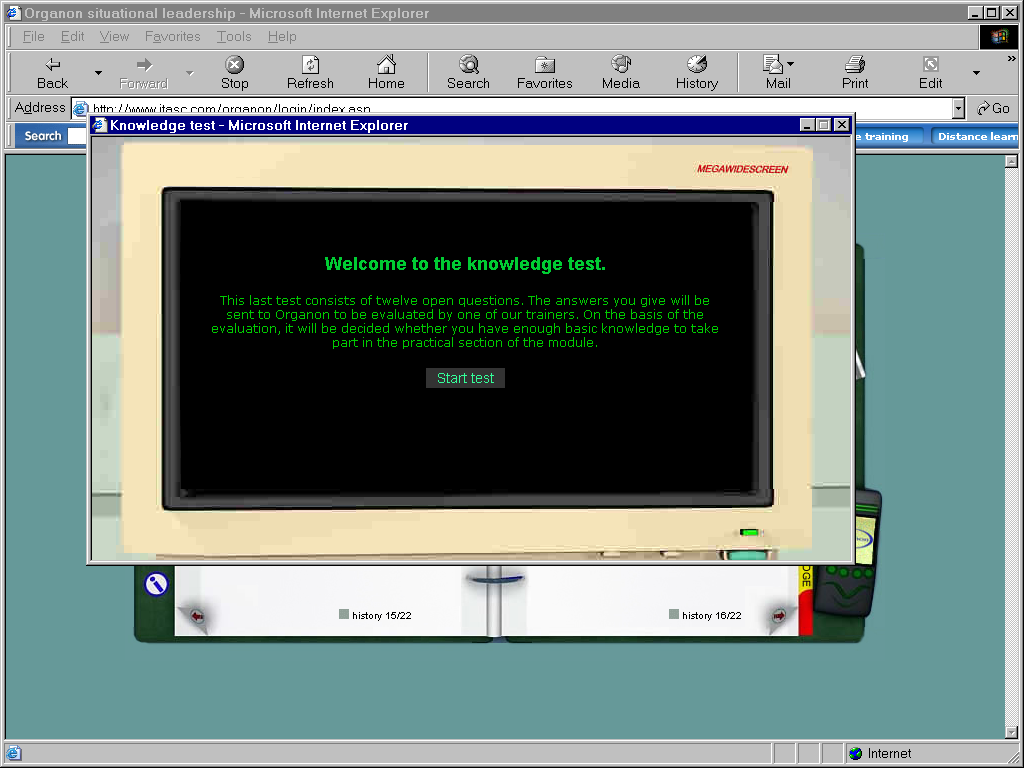This screenshot has width=1024, height=768.
Task: Turn to previous binder page arrow
Action: pyautogui.click(x=197, y=616)
